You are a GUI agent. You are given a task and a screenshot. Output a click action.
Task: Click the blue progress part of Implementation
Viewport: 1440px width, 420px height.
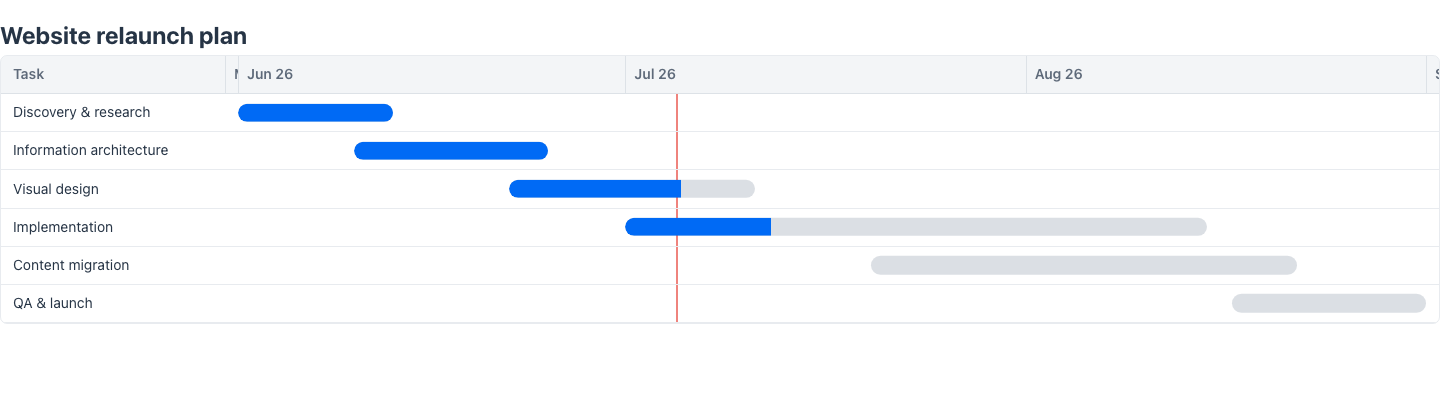pos(698,227)
